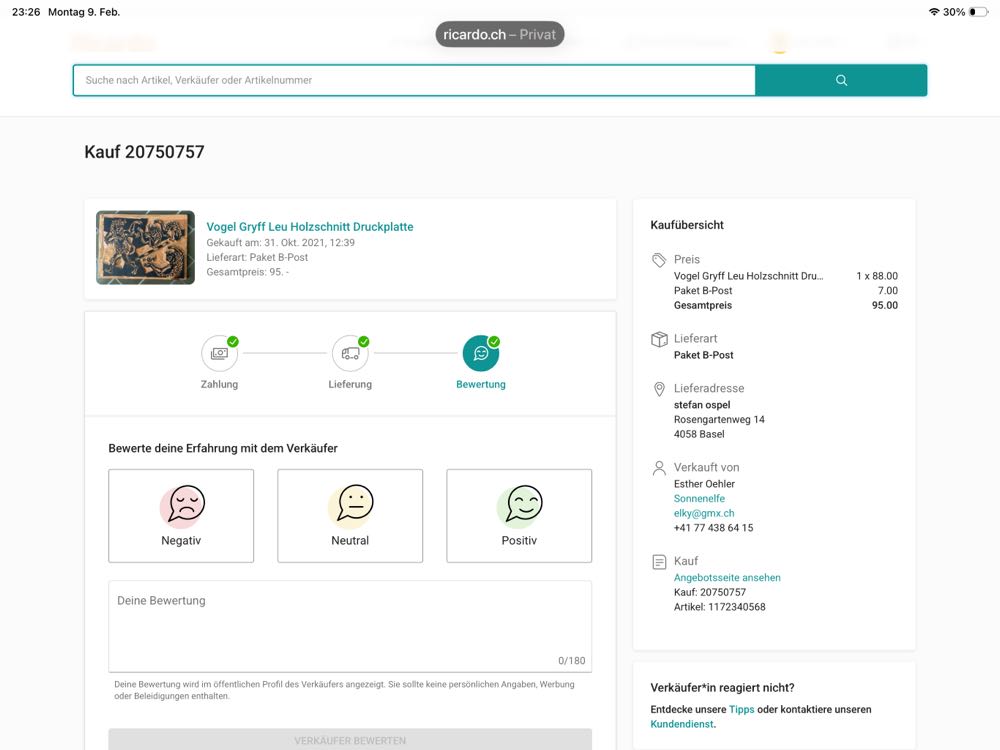The image size is (1000, 750).
Task: Click the package icon beside Lieferart
Action: point(659,339)
